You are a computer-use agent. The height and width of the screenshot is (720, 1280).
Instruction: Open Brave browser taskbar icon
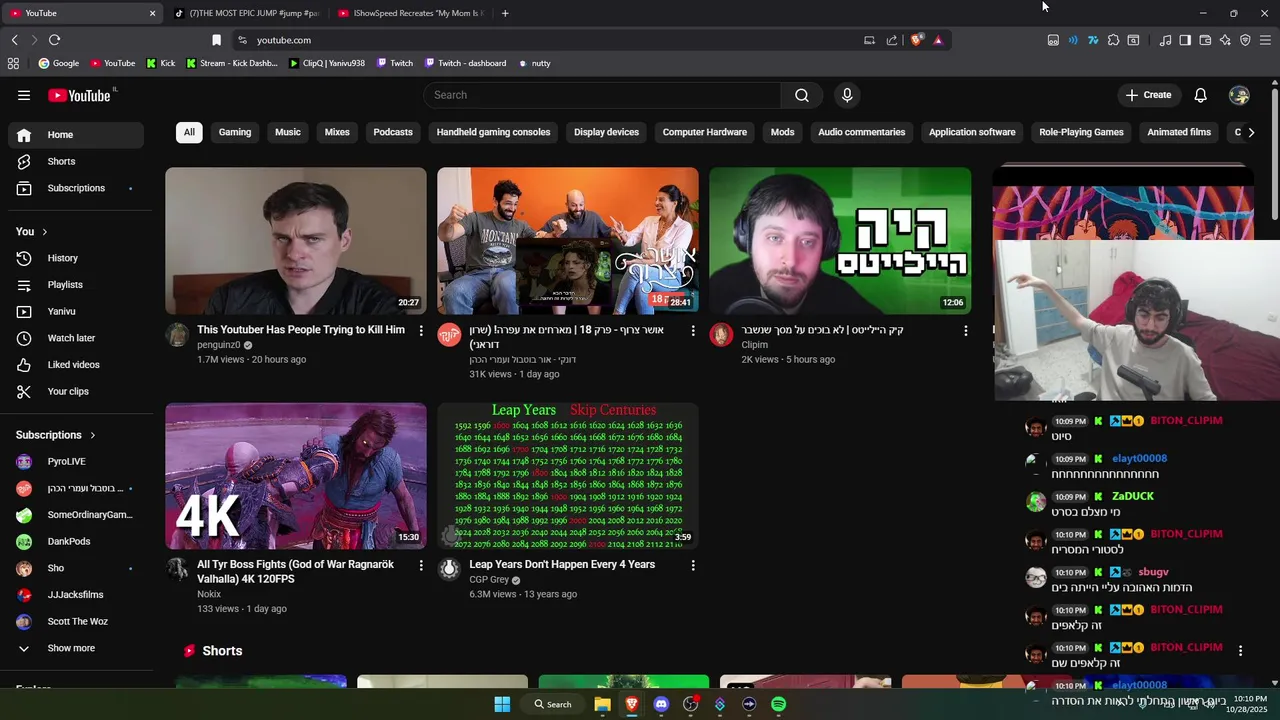coord(631,704)
